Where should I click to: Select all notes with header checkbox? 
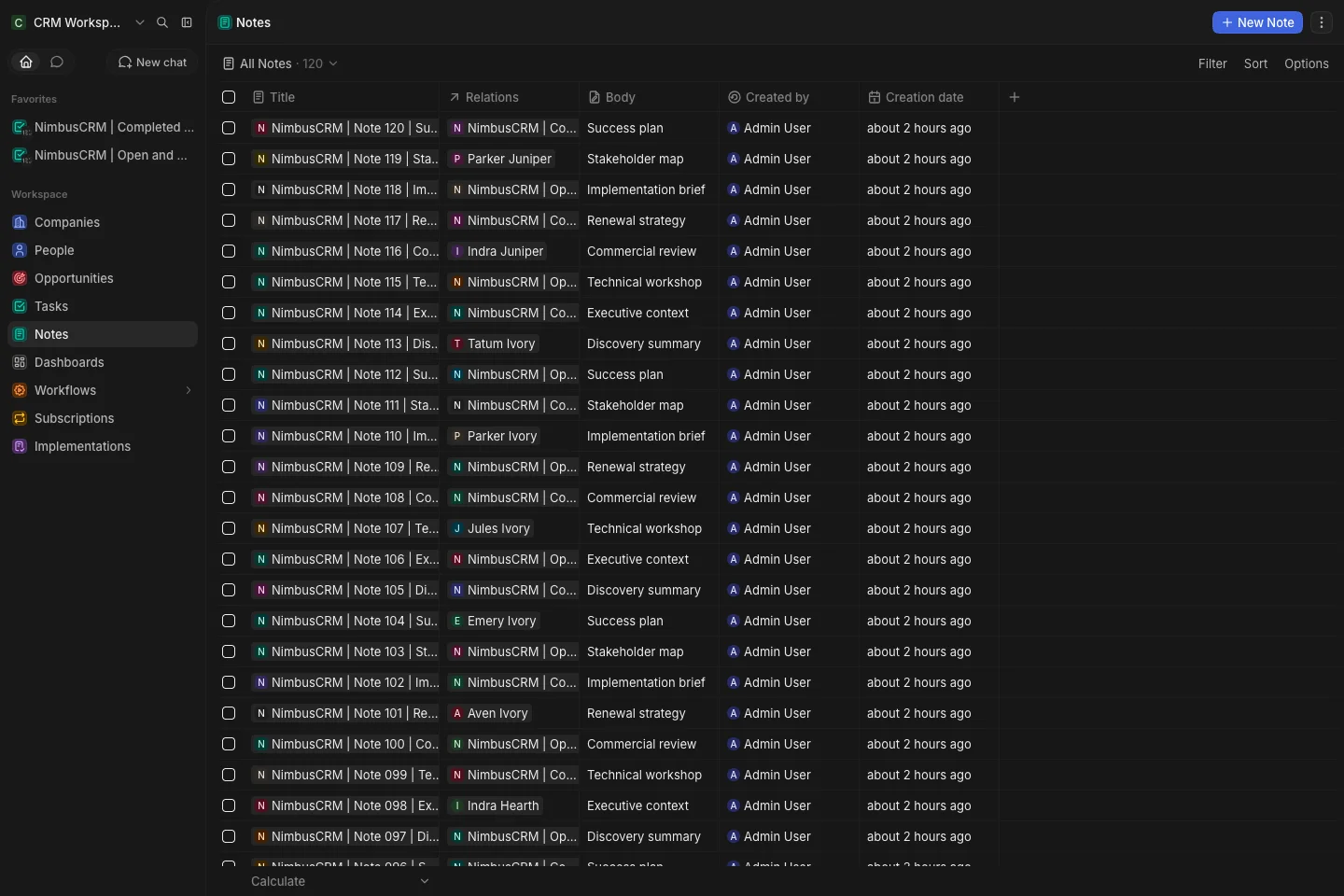point(229,97)
